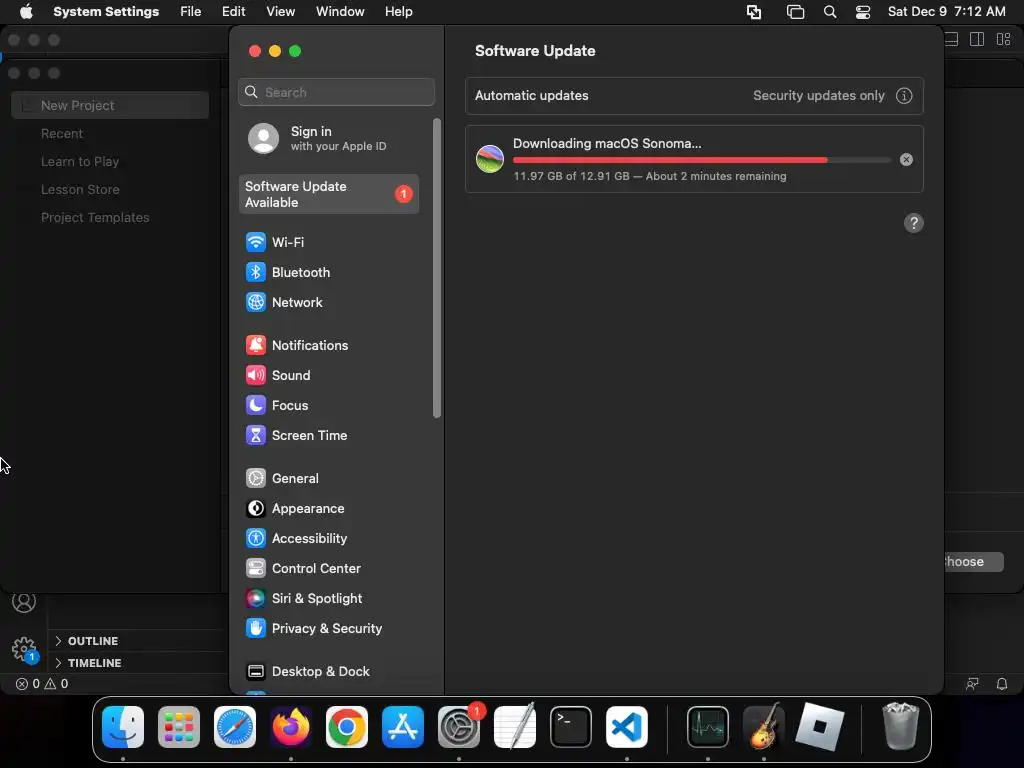Open Finder from the Dock
Image resolution: width=1024 pixels, height=768 pixels.
point(123,727)
